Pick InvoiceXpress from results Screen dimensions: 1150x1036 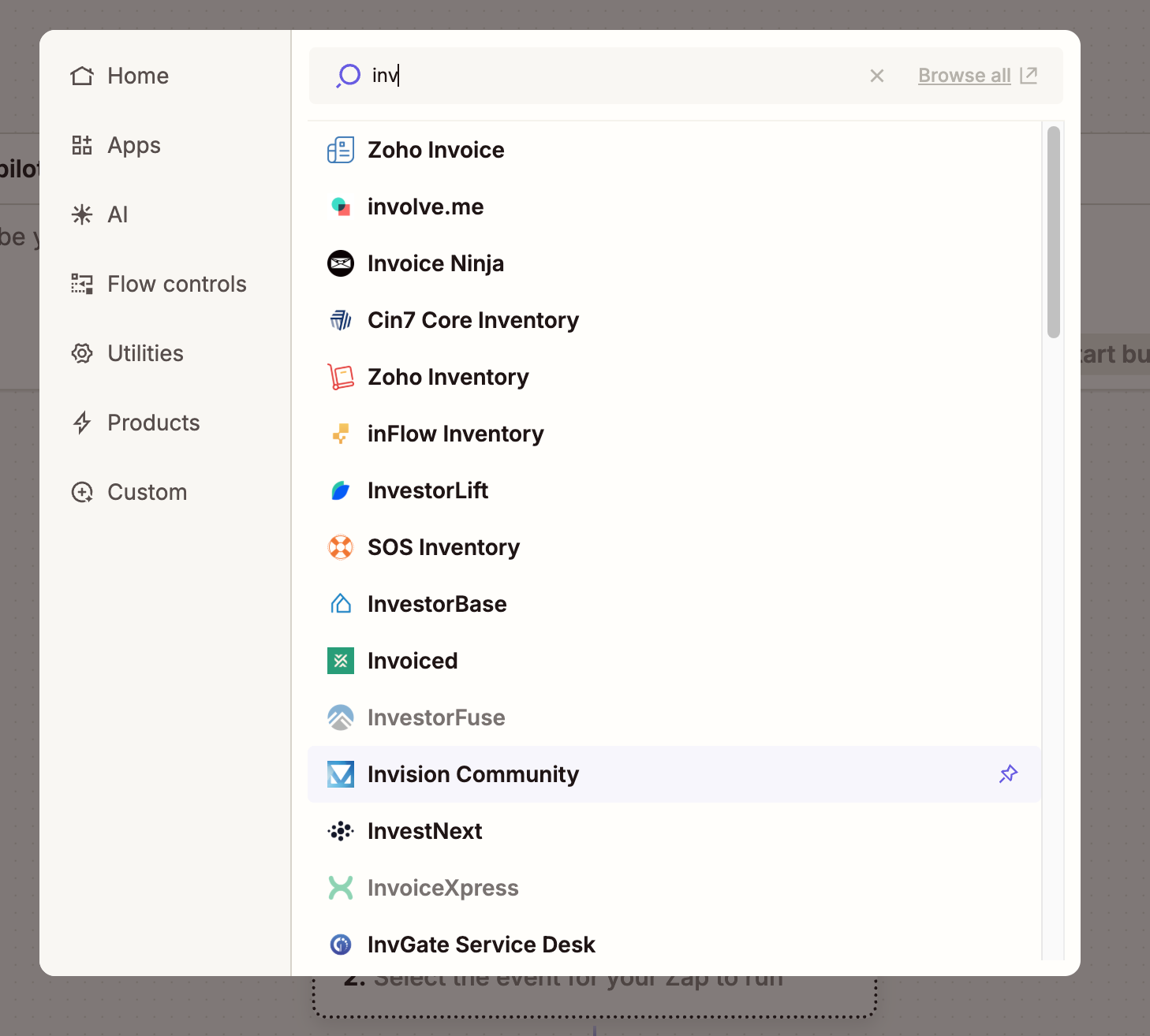pos(674,888)
